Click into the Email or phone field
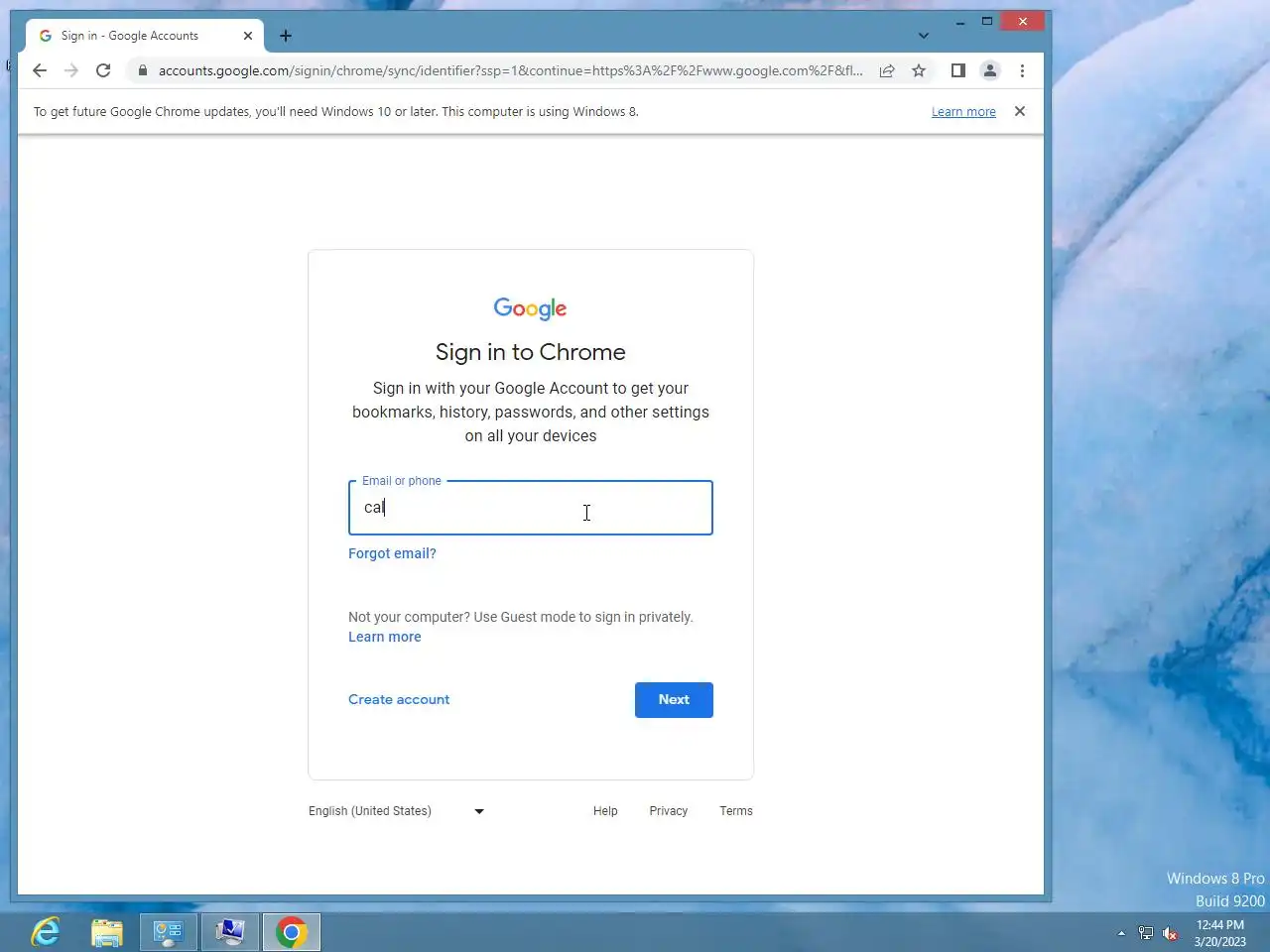Viewport: 1270px width, 952px height. (x=531, y=508)
